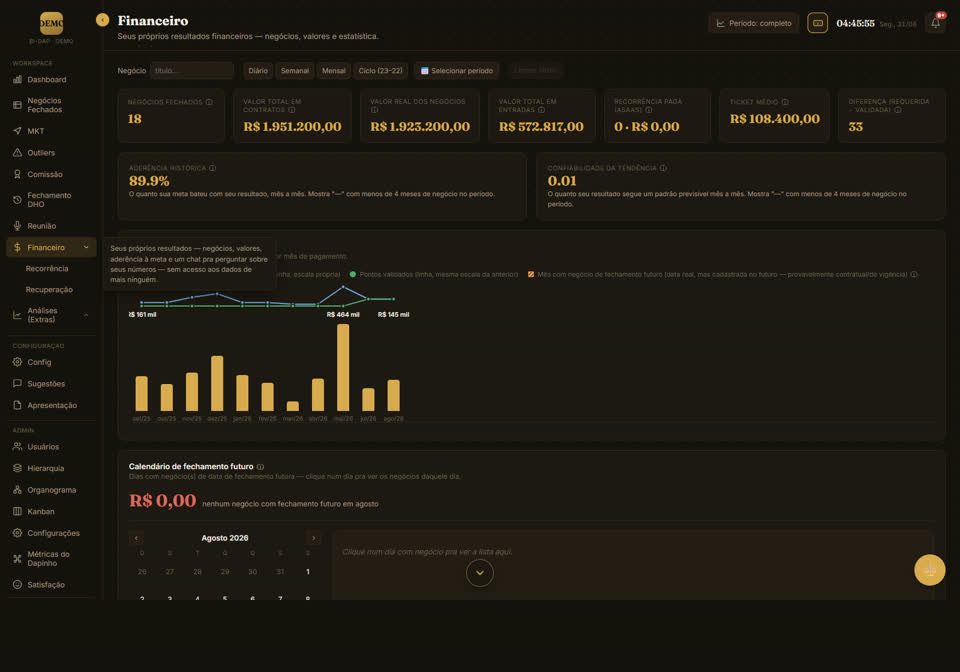Click the Agosto 2026 month title
Viewport: 960px width, 672px height.
coord(225,538)
